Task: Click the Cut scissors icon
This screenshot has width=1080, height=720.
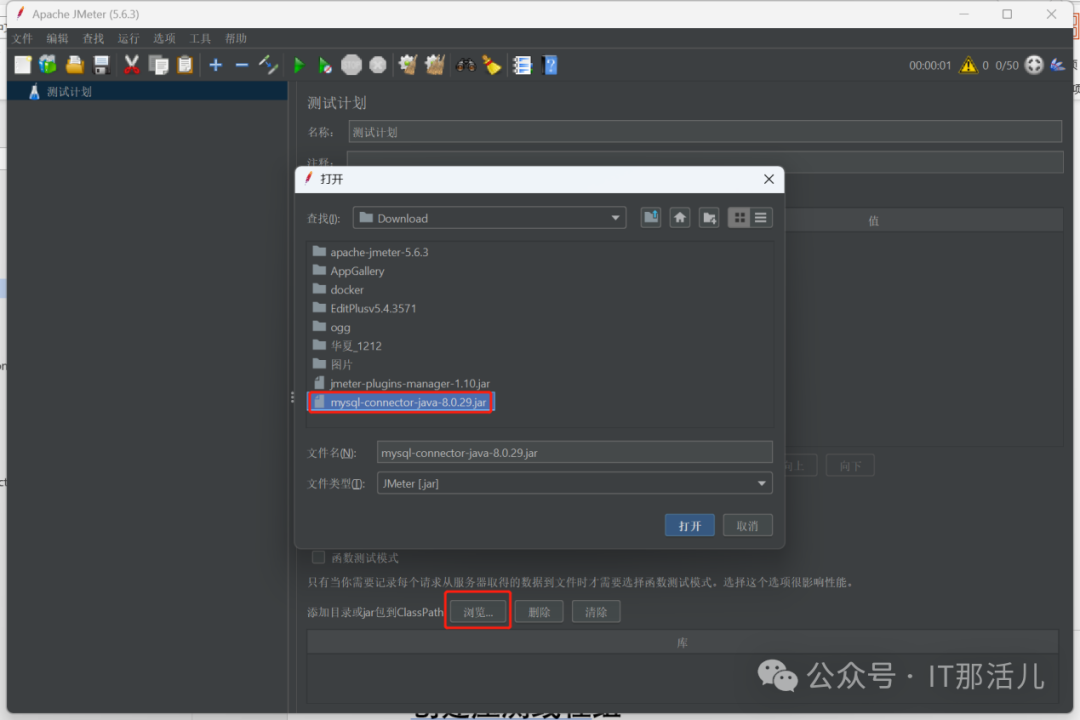Action: 131,65
